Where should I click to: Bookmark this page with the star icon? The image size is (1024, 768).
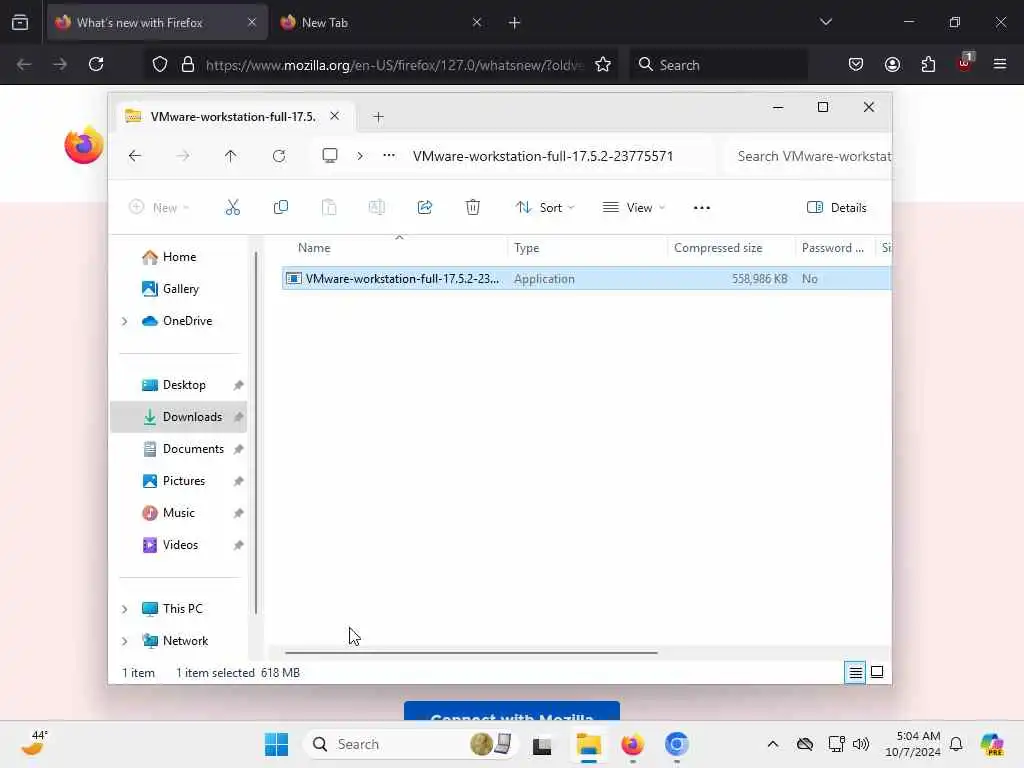coord(603,64)
